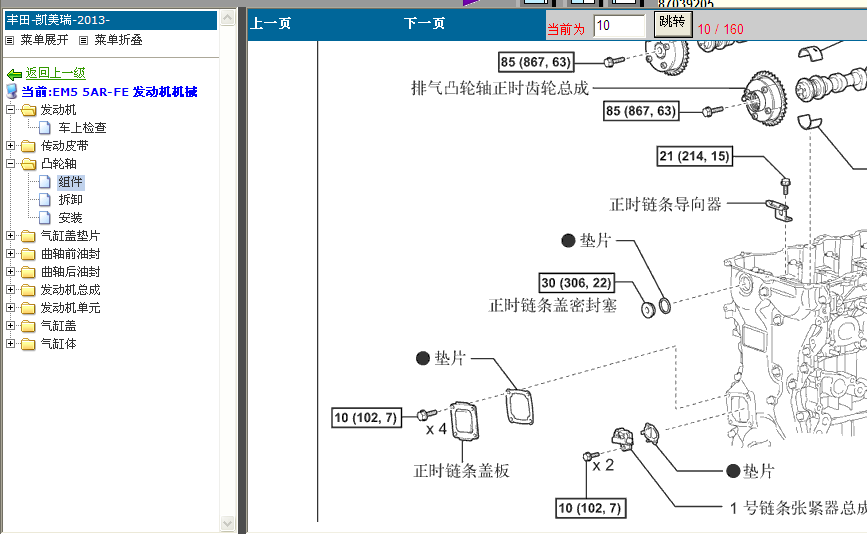The width and height of the screenshot is (867, 534).
Task: Open the 车上检查 tree item
Action: pos(82,128)
